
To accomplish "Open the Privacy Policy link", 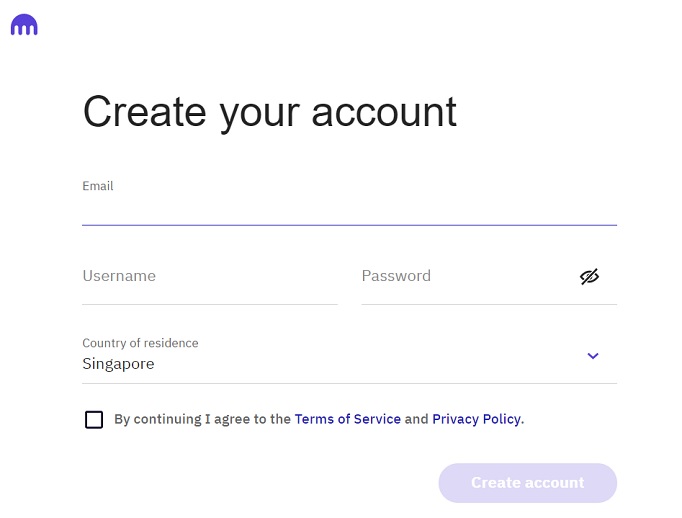I will (x=476, y=419).
